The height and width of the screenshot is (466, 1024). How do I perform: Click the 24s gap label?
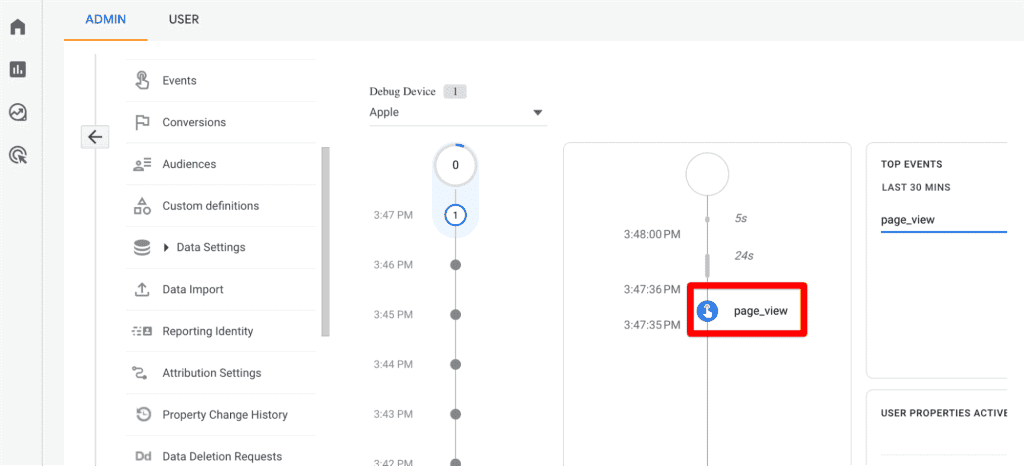click(744, 256)
